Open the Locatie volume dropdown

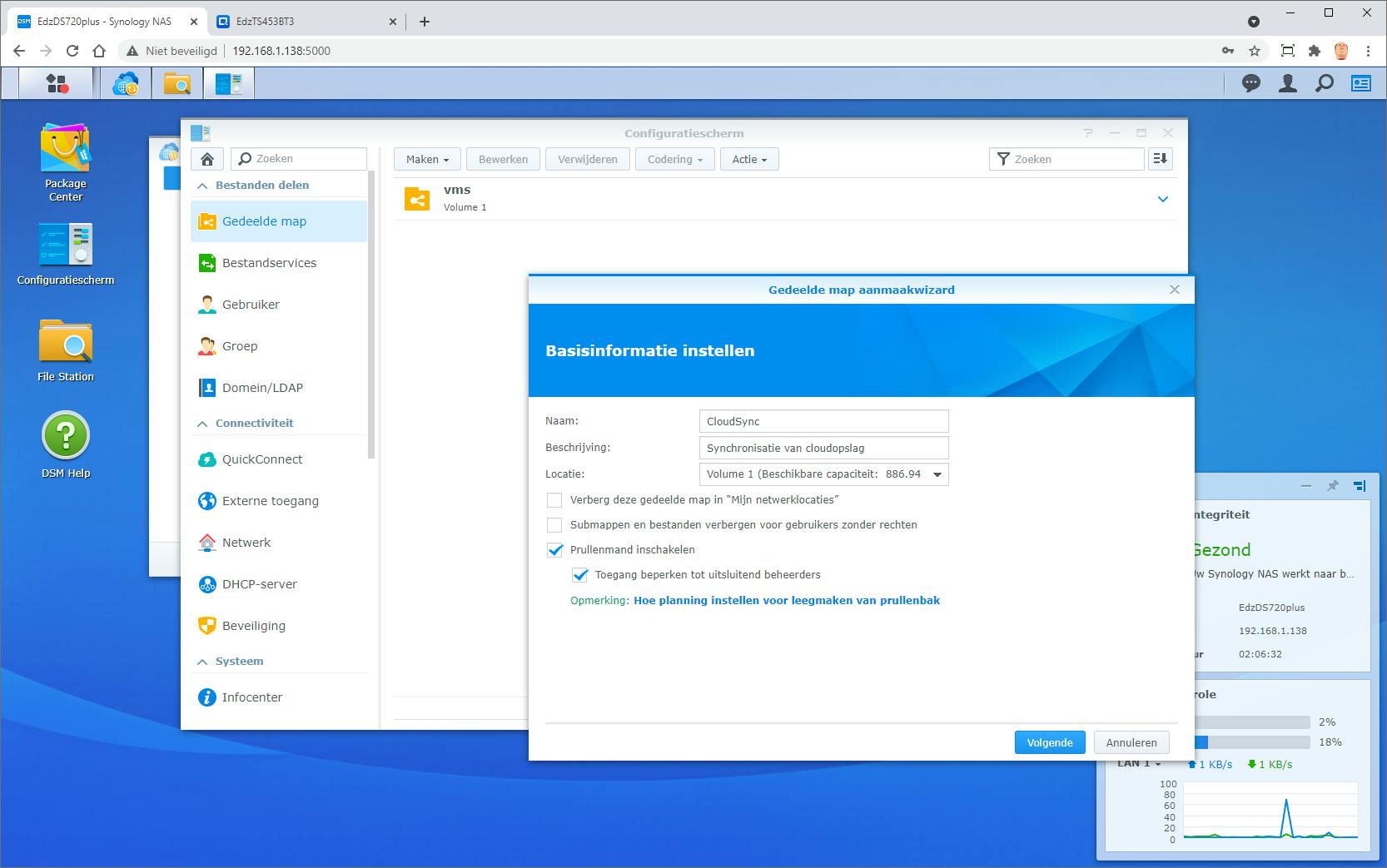823,474
